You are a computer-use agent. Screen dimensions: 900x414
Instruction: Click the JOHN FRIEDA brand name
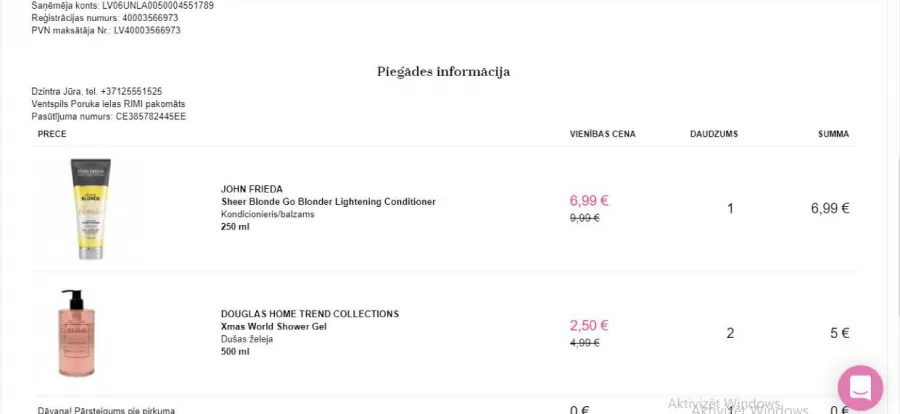(x=251, y=189)
